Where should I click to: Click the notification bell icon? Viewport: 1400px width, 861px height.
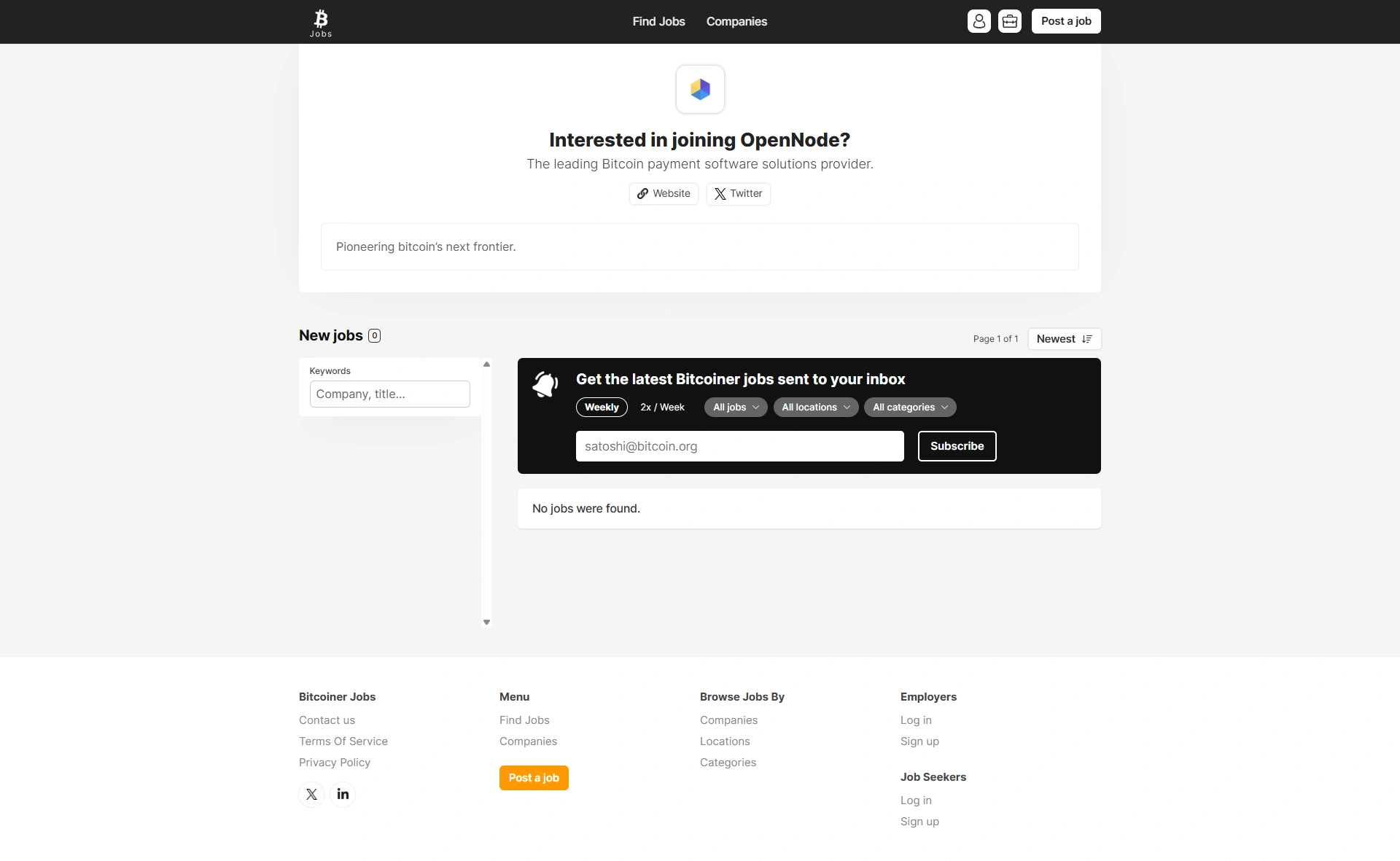(545, 384)
